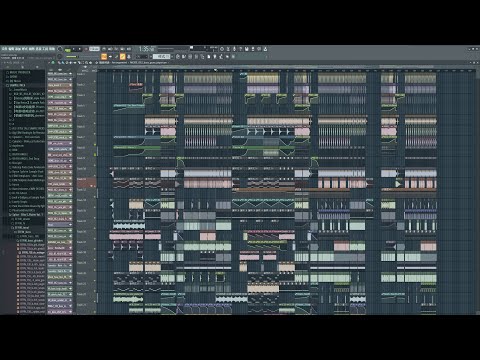The width and height of the screenshot is (480, 360).
Task: Click the Stop transport button
Action: tap(80, 49)
